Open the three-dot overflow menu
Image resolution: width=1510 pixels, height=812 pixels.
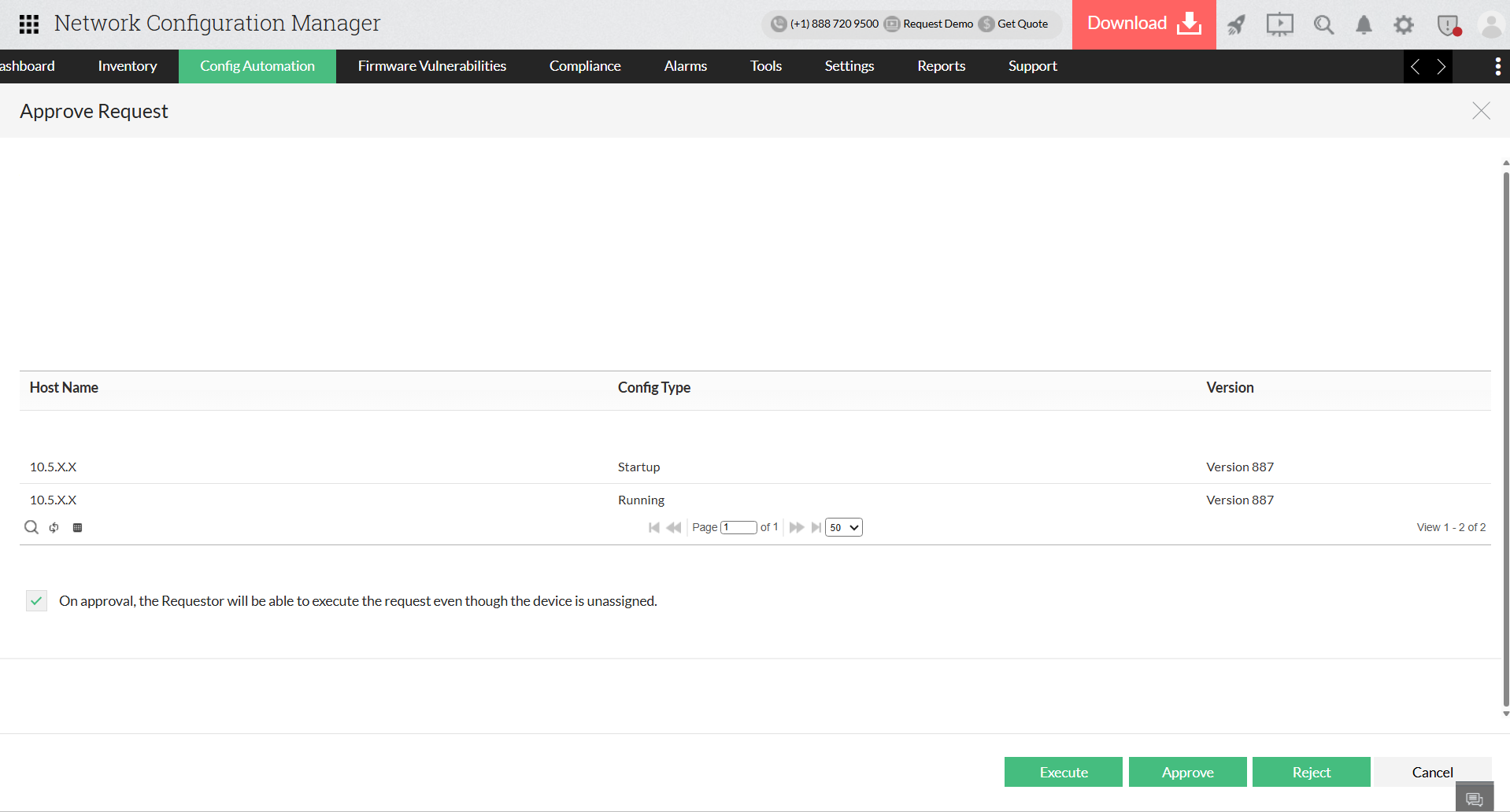(x=1497, y=66)
